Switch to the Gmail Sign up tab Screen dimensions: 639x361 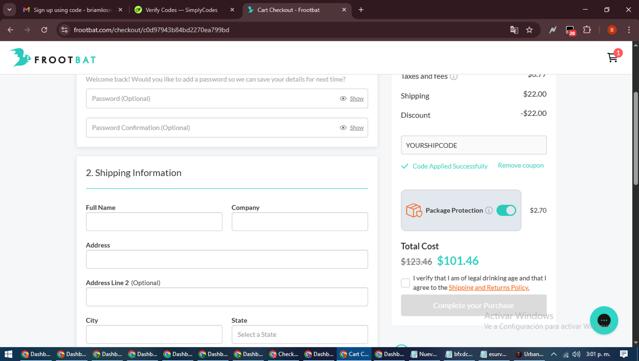pos(71,10)
